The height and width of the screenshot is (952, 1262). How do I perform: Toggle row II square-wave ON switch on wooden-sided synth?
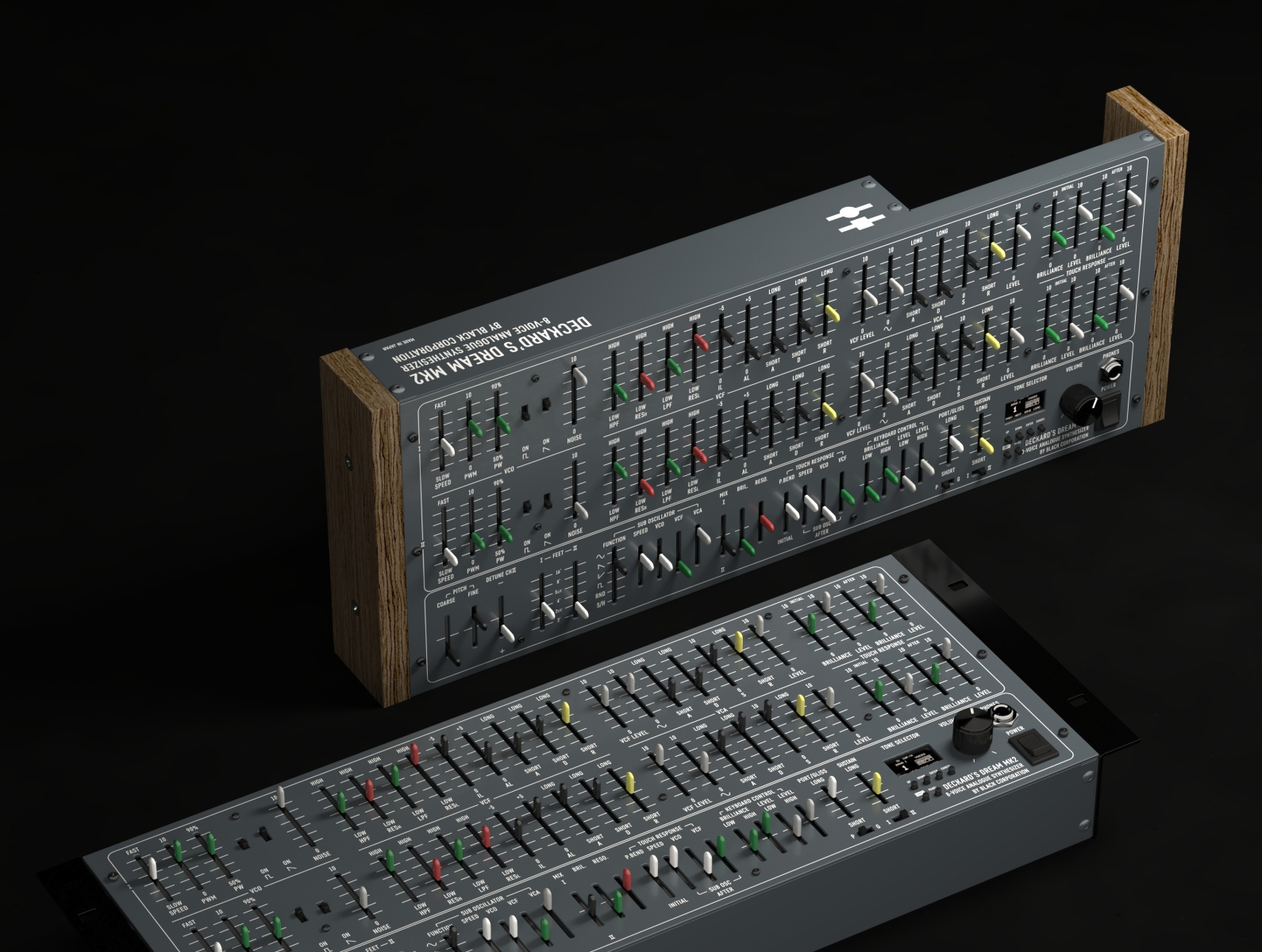[527, 508]
